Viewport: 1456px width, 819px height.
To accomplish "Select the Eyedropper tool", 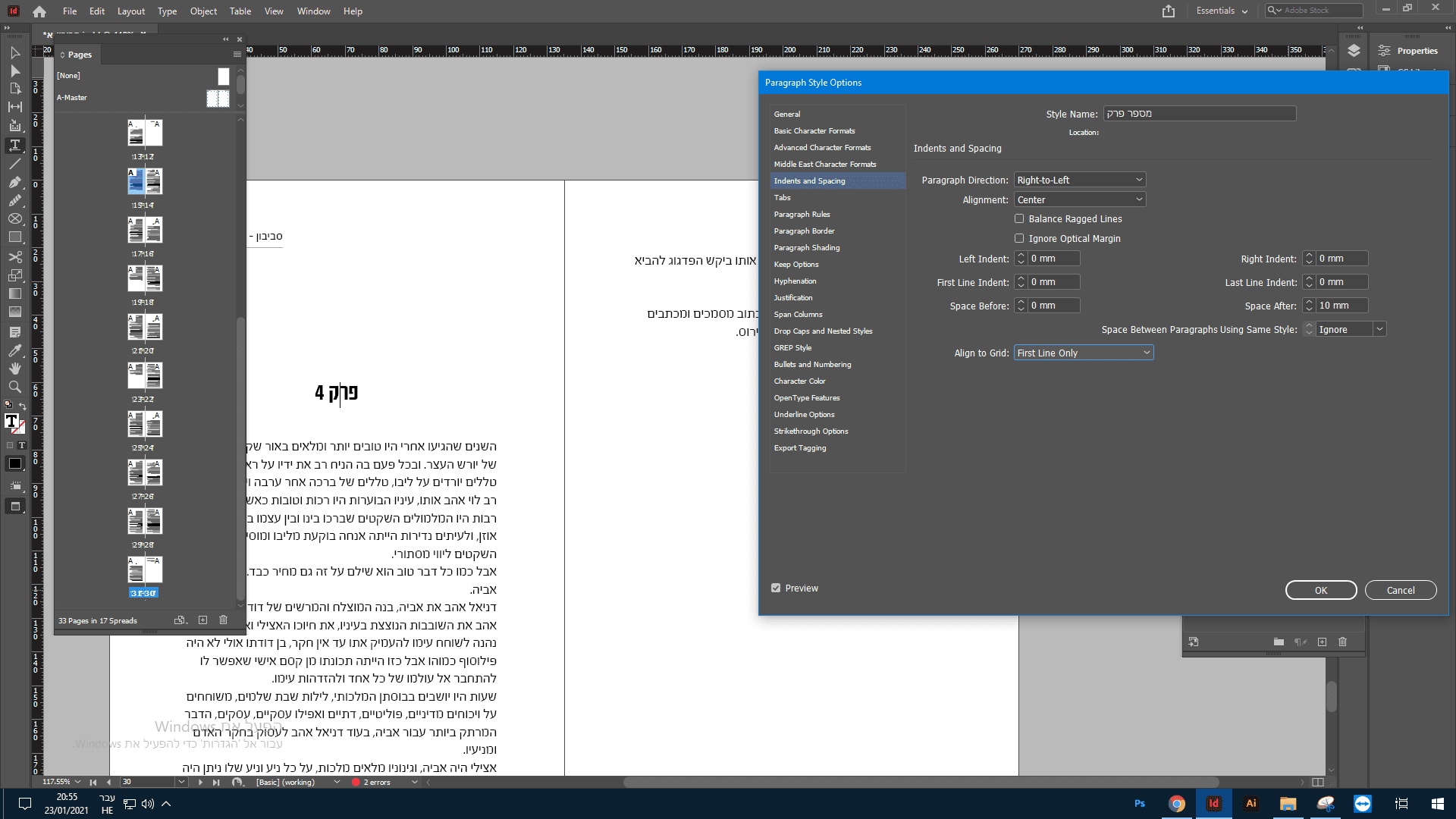I will (14, 350).
